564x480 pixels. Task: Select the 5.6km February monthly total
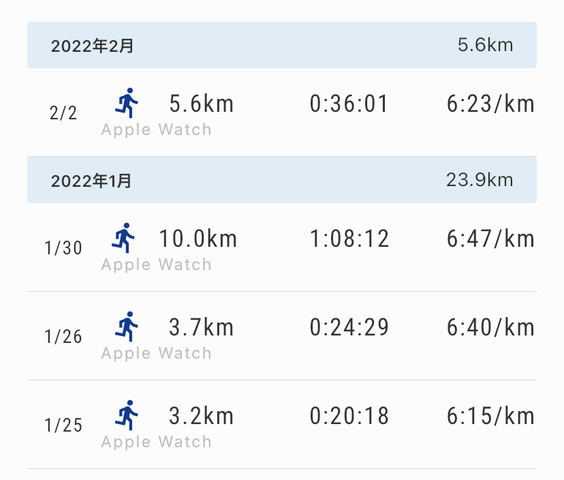click(485, 45)
